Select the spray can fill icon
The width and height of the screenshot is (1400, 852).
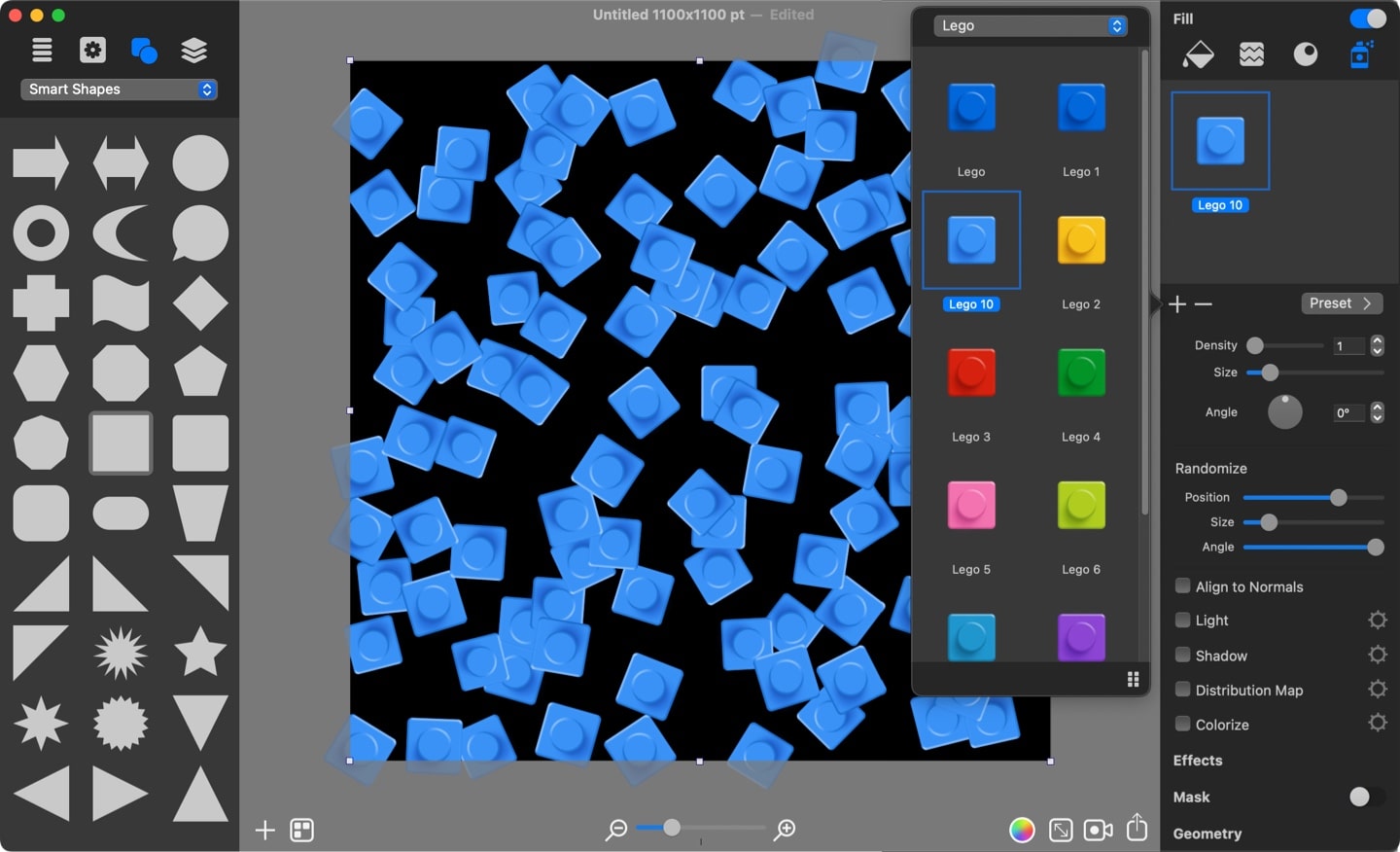[x=1360, y=54]
